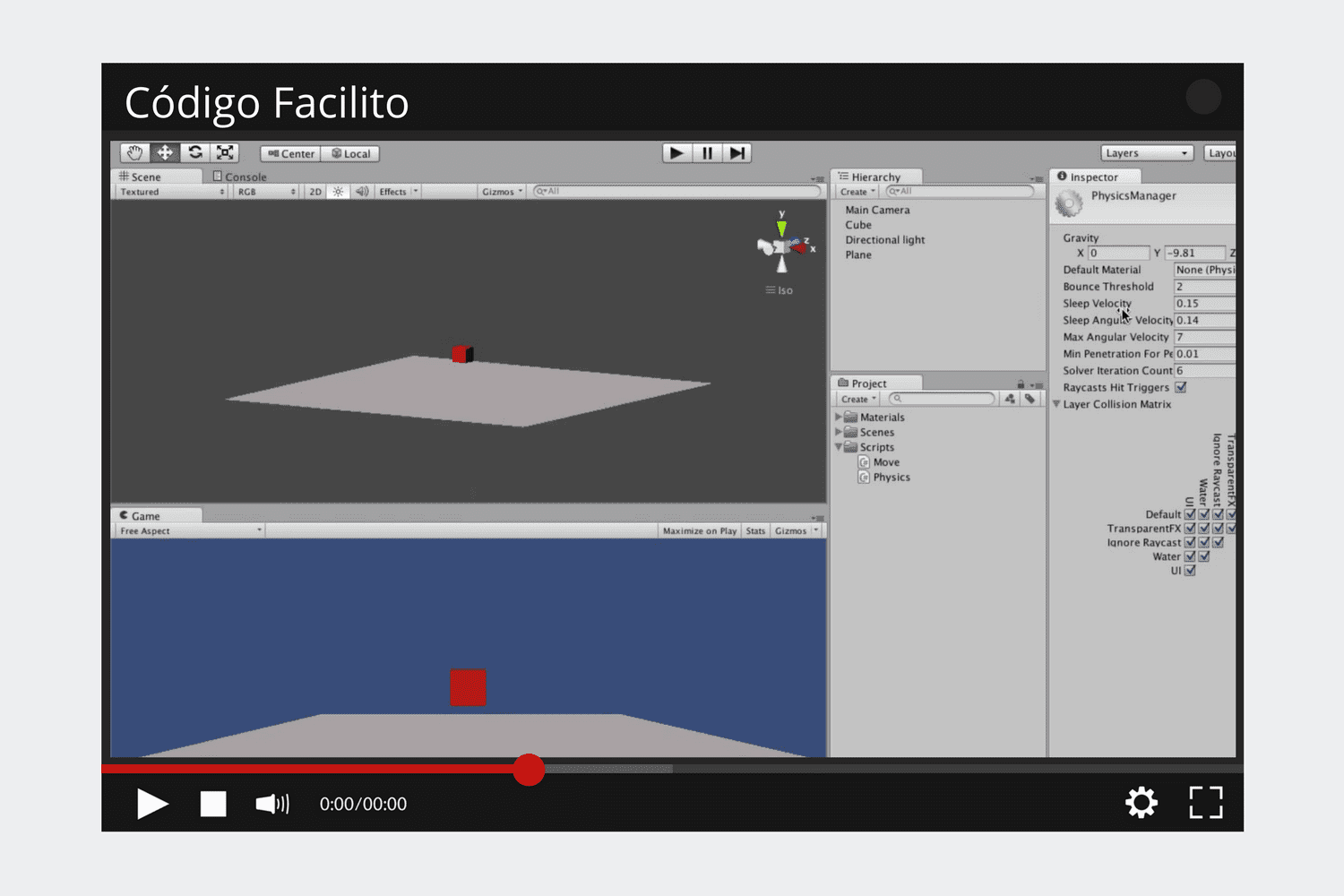This screenshot has width=1344, height=896.
Task: Switch to the Console tab
Action: [x=240, y=177]
